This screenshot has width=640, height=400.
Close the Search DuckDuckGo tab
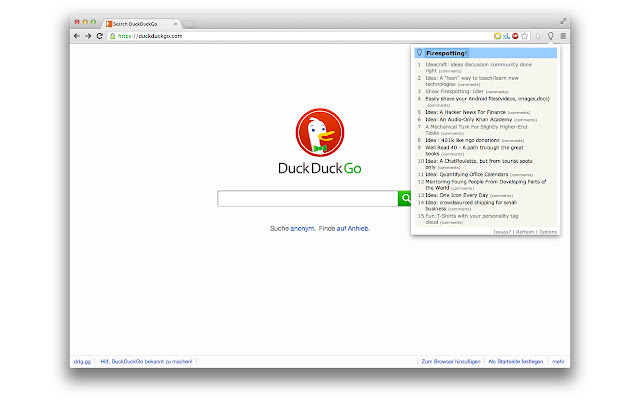[x=176, y=24]
